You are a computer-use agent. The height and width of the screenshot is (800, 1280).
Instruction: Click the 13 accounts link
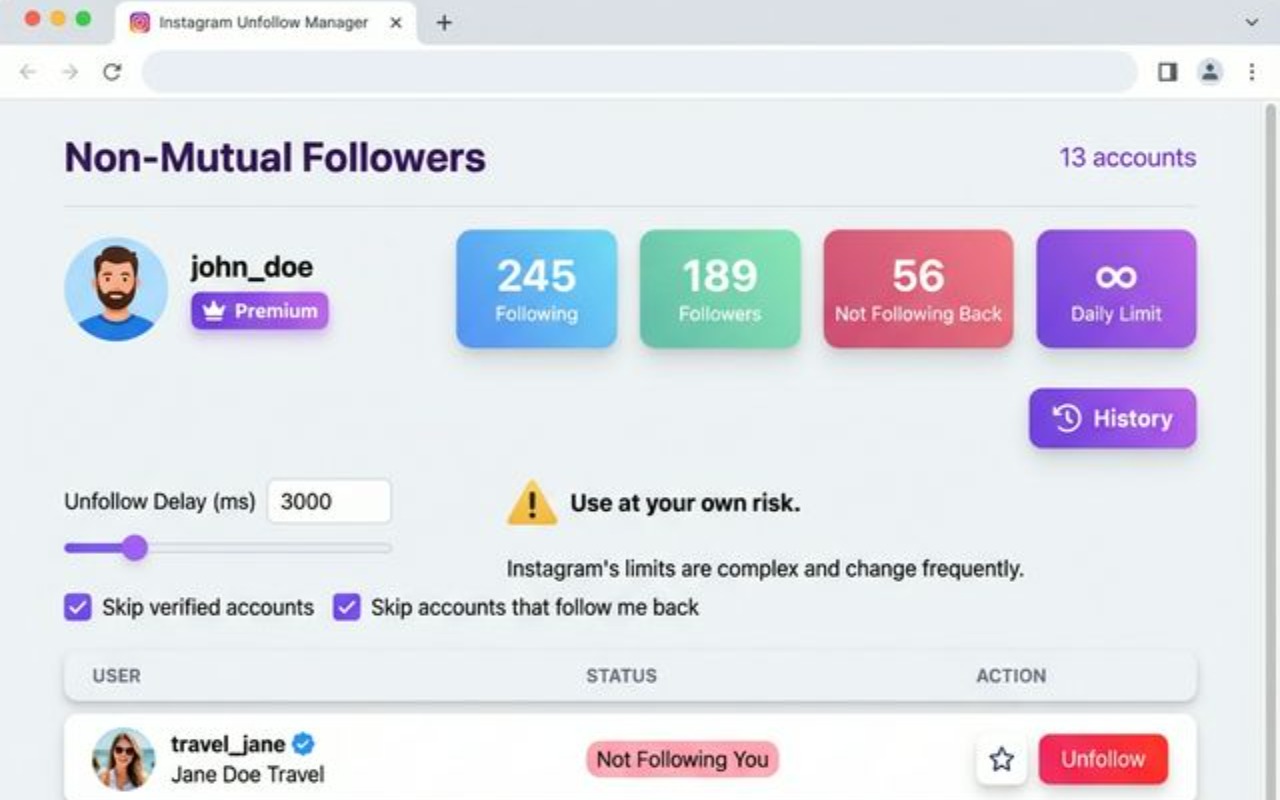(x=1127, y=158)
